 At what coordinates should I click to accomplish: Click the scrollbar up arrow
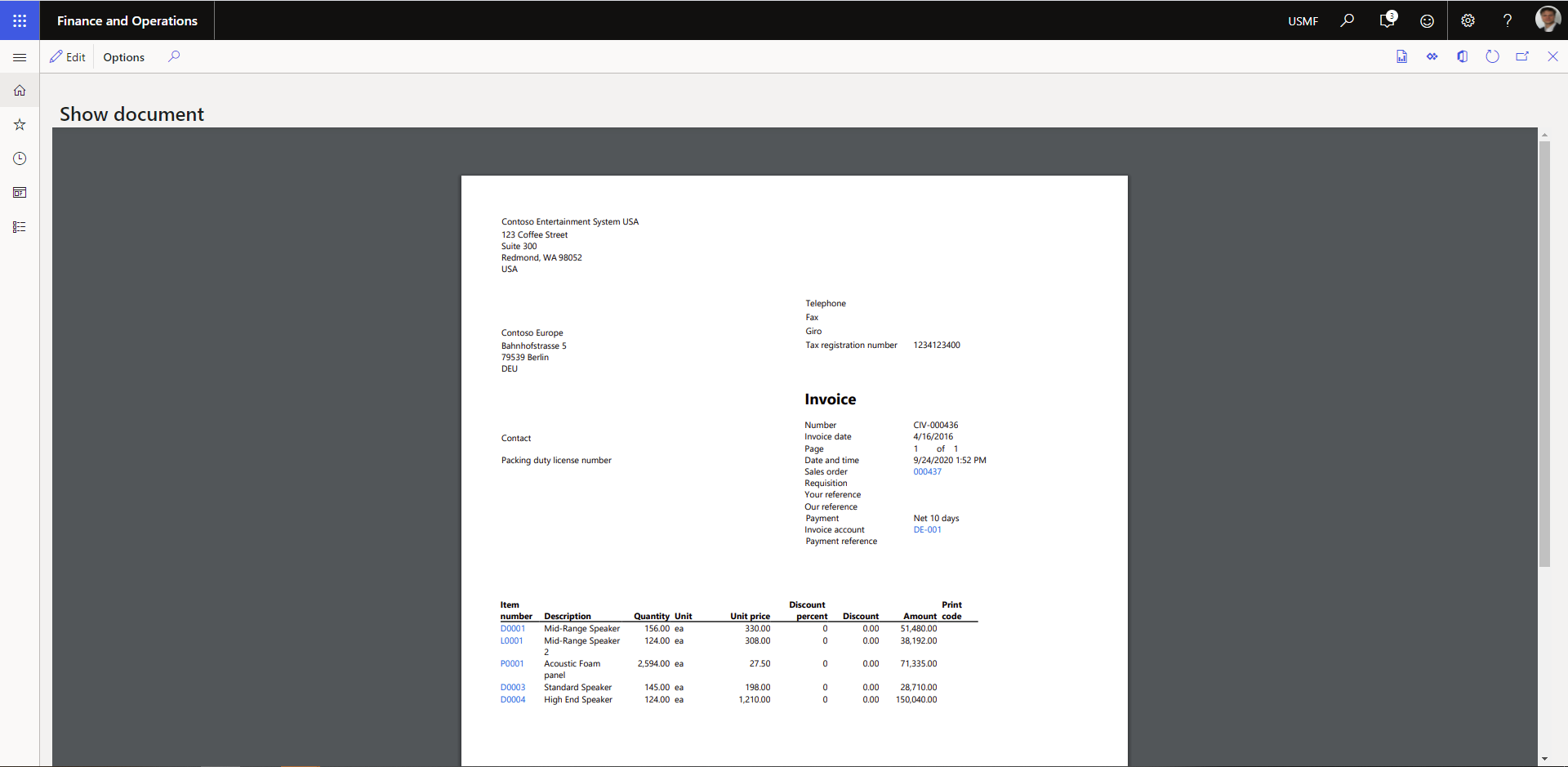point(1544,134)
